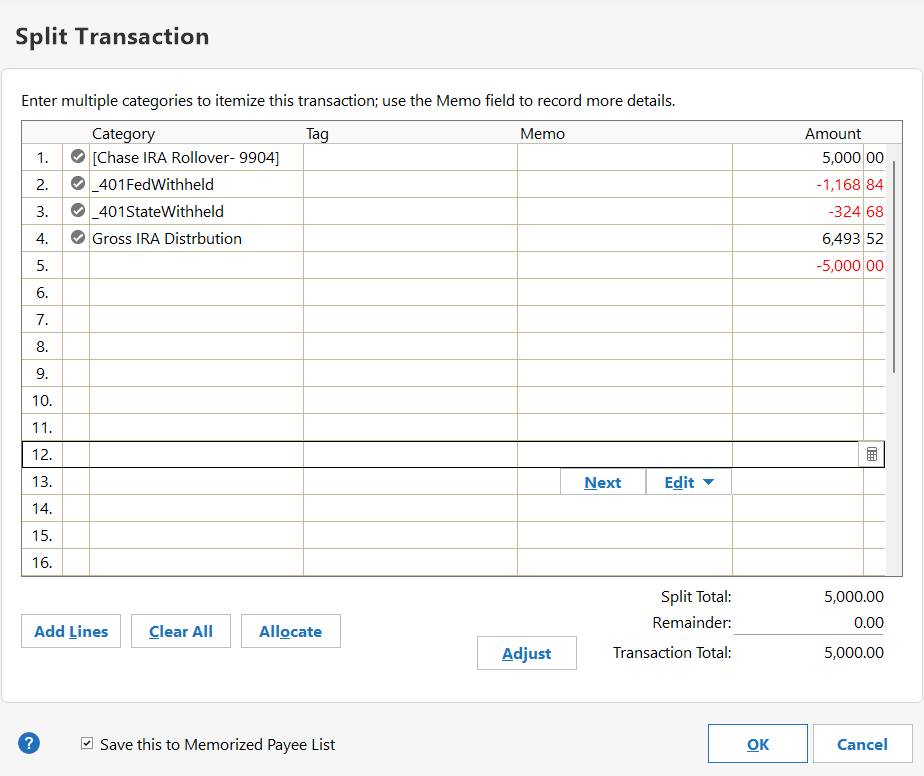Click the checkmark icon beside _401StateWithheld
This screenshot has height=776, width=924.
click(78, 210)
